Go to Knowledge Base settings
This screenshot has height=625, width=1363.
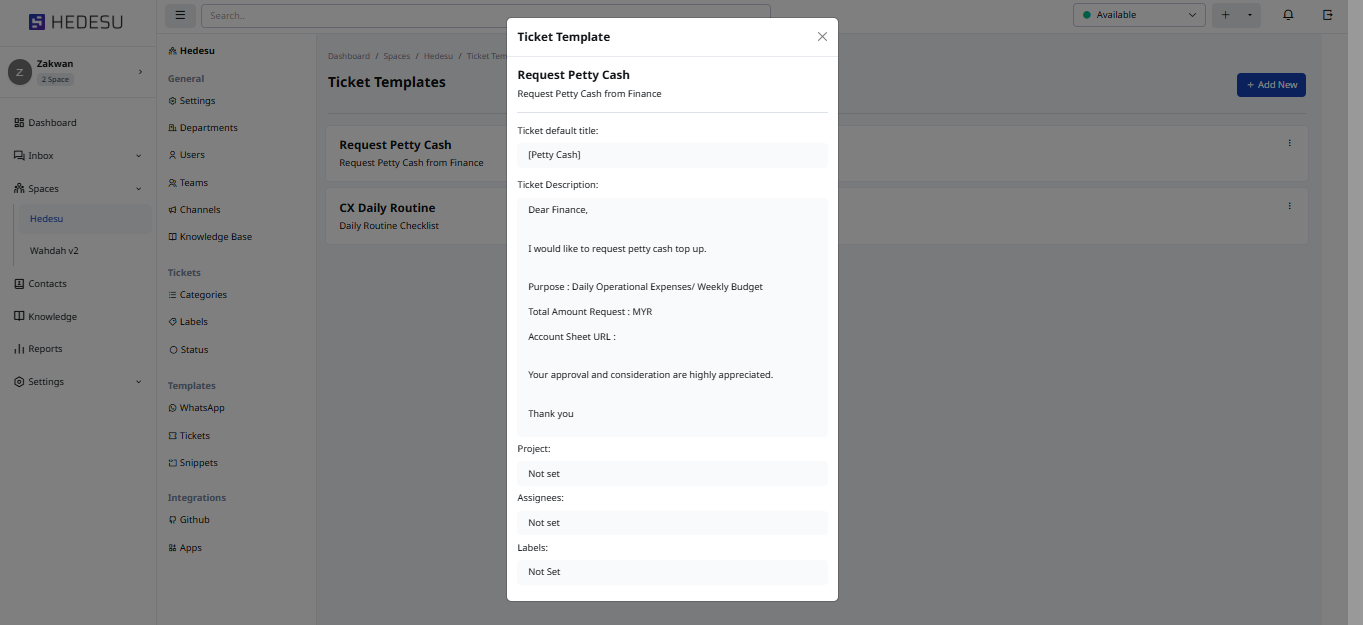coord(215,237)
